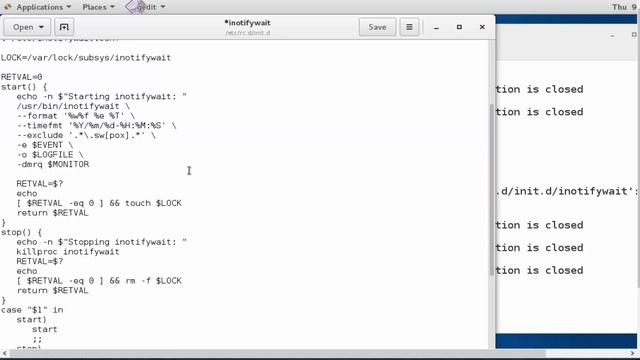This screenshot has width=640, height=360.
Task: Click the --timefmt line
Action: coord(96,125)
